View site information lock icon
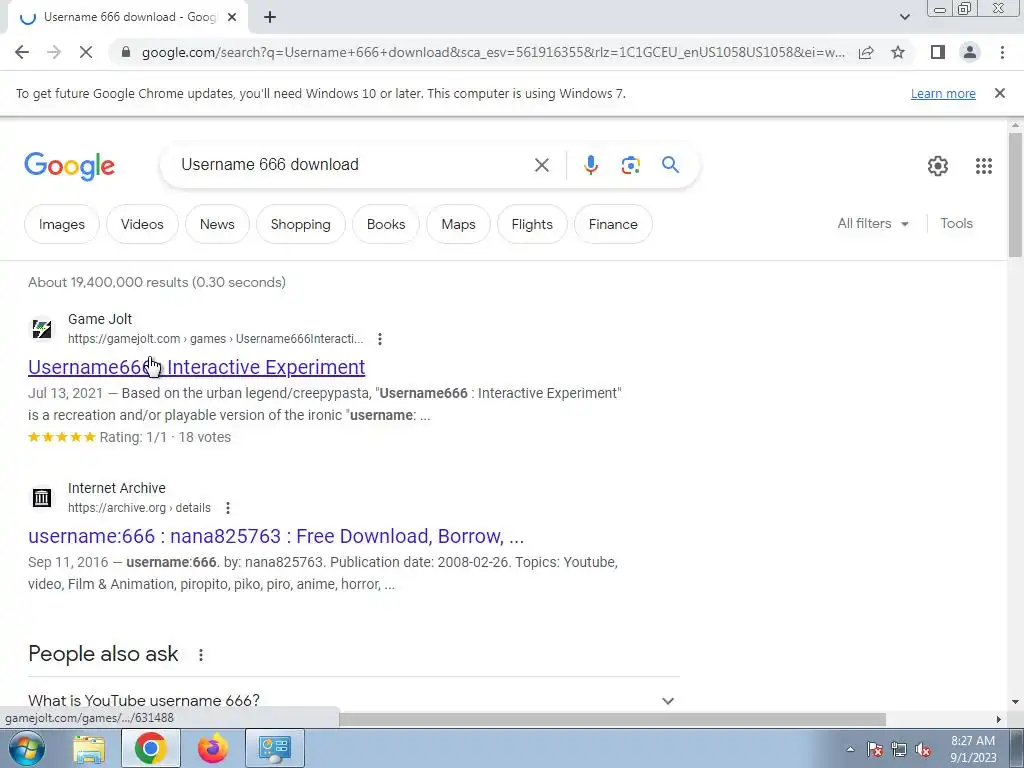 126,52
